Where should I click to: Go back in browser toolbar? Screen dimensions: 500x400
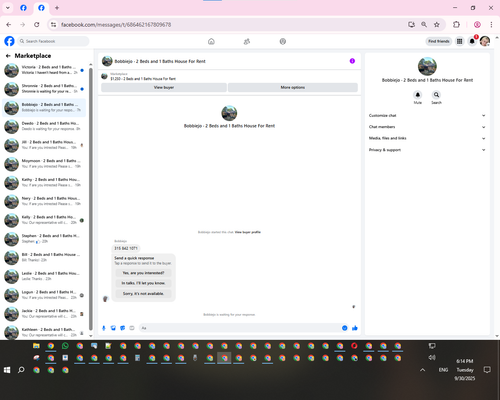[9, 24]
